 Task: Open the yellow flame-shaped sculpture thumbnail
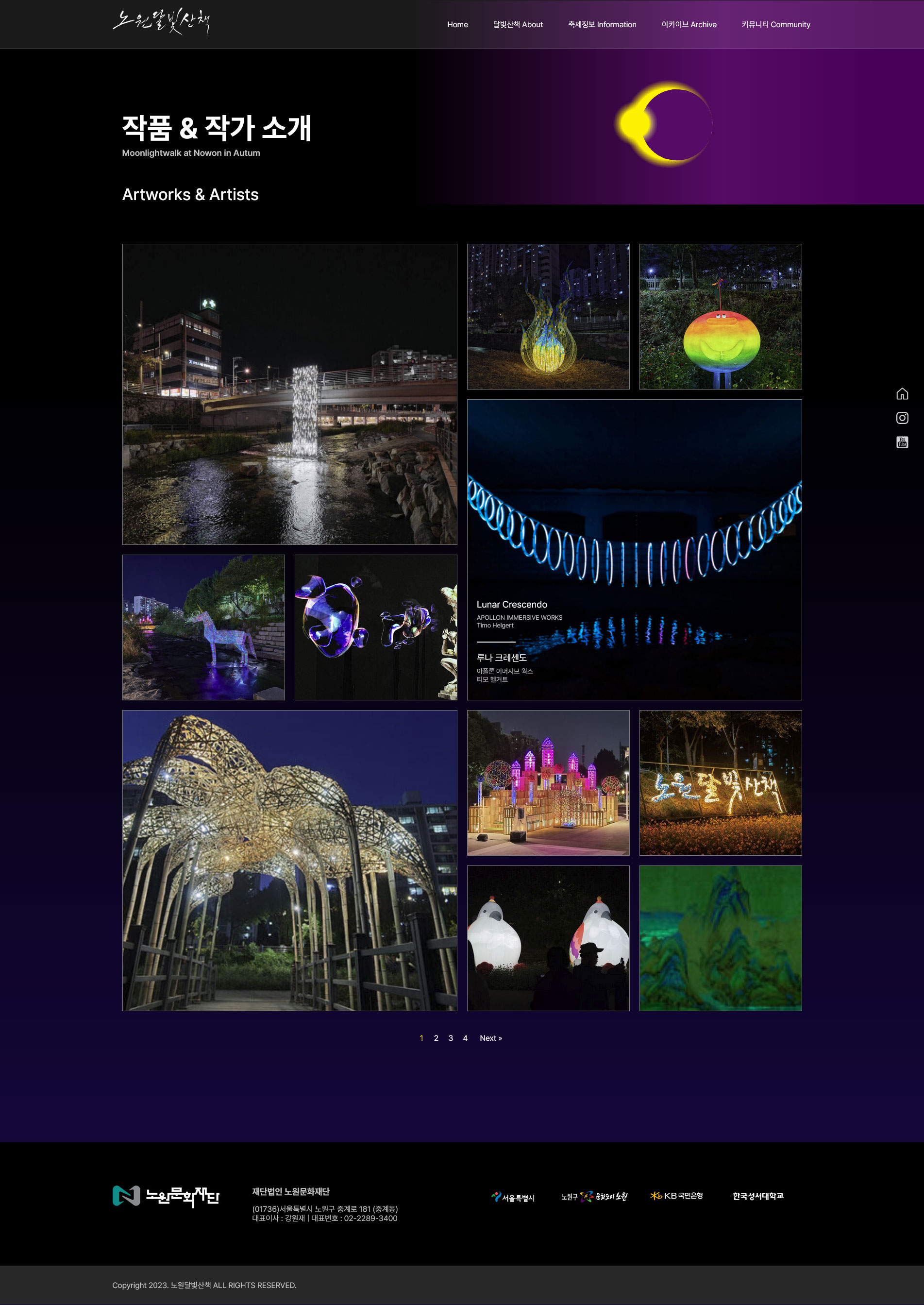pyautogui.click(x=549, y=317)
